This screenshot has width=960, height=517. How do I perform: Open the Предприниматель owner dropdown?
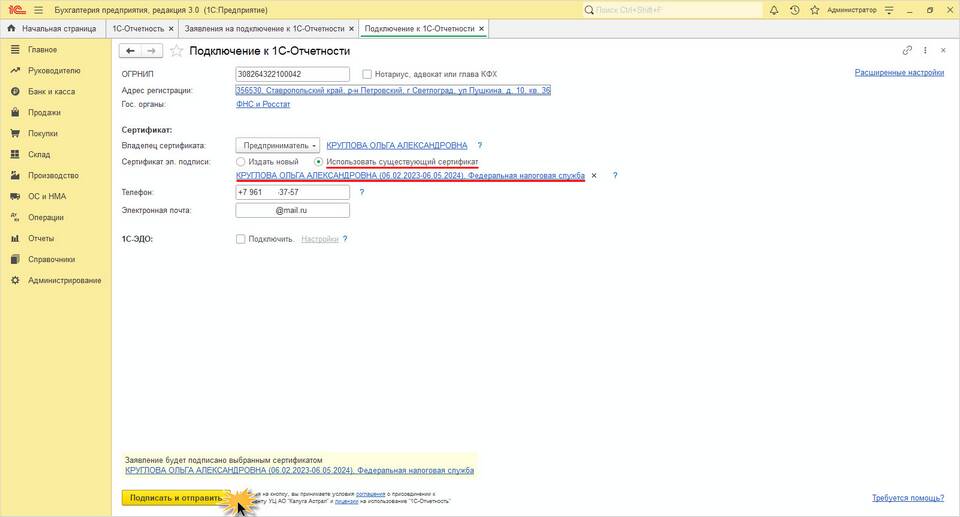[x=278, y=145]
